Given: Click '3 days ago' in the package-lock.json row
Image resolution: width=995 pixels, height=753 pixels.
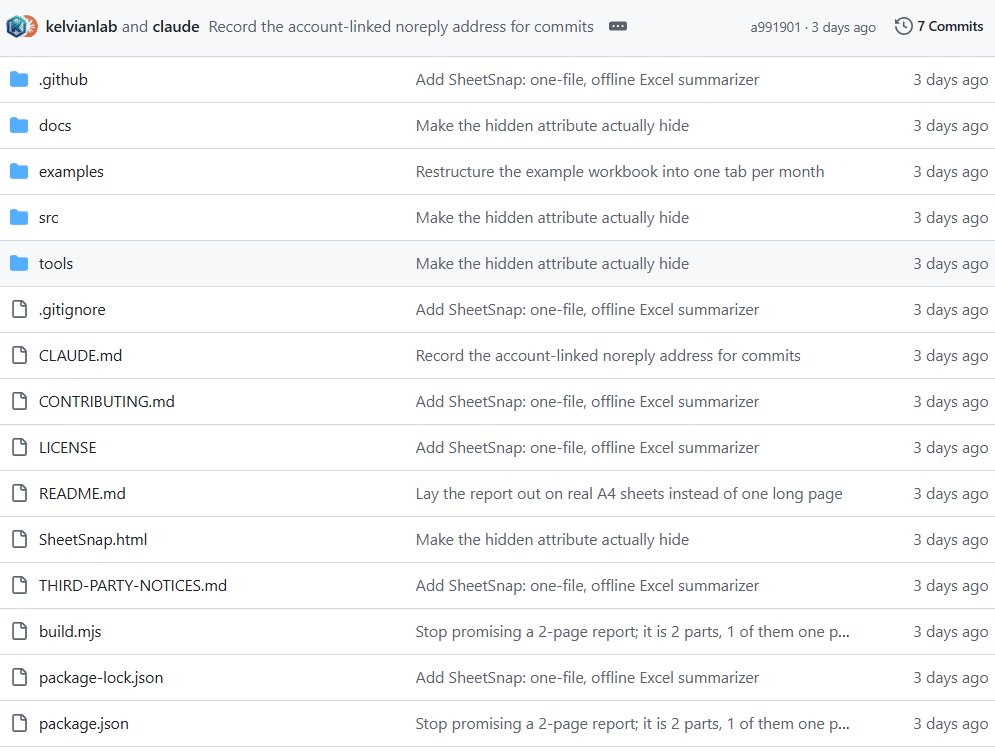Looking at the screenshot, I should click(x=951, y=678).
